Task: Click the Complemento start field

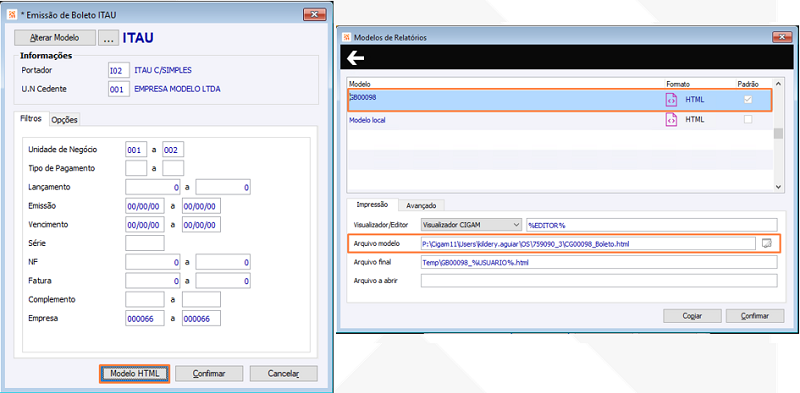Action: coord(145,300)
